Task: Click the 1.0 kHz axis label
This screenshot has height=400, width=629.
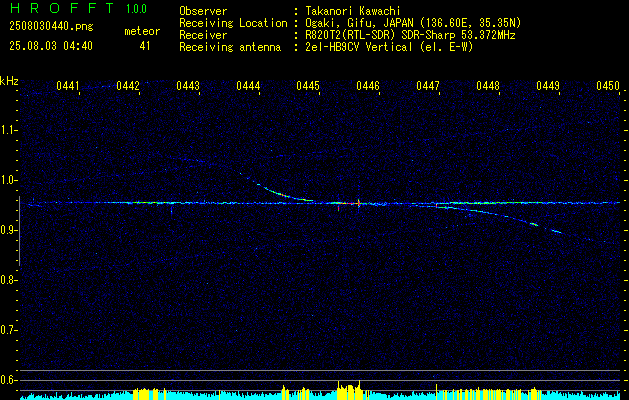Action: [8, 180]
